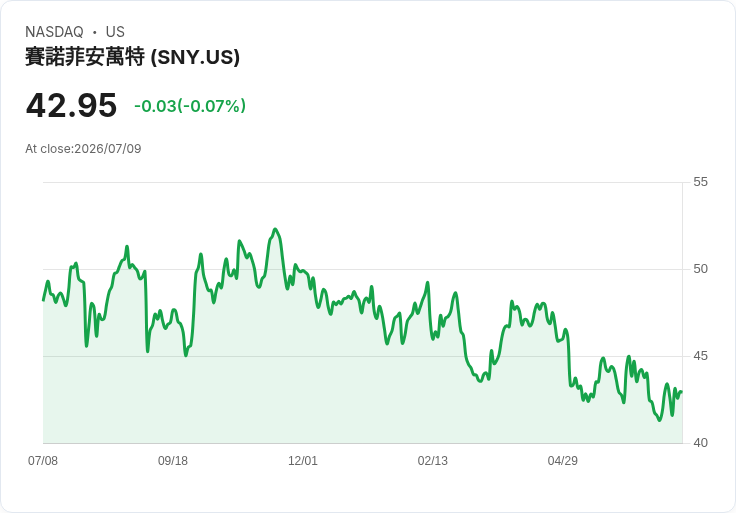Click the 40 y-axis price label
The height and width of the screenshot is (513, 736).
tap(700, 443)
